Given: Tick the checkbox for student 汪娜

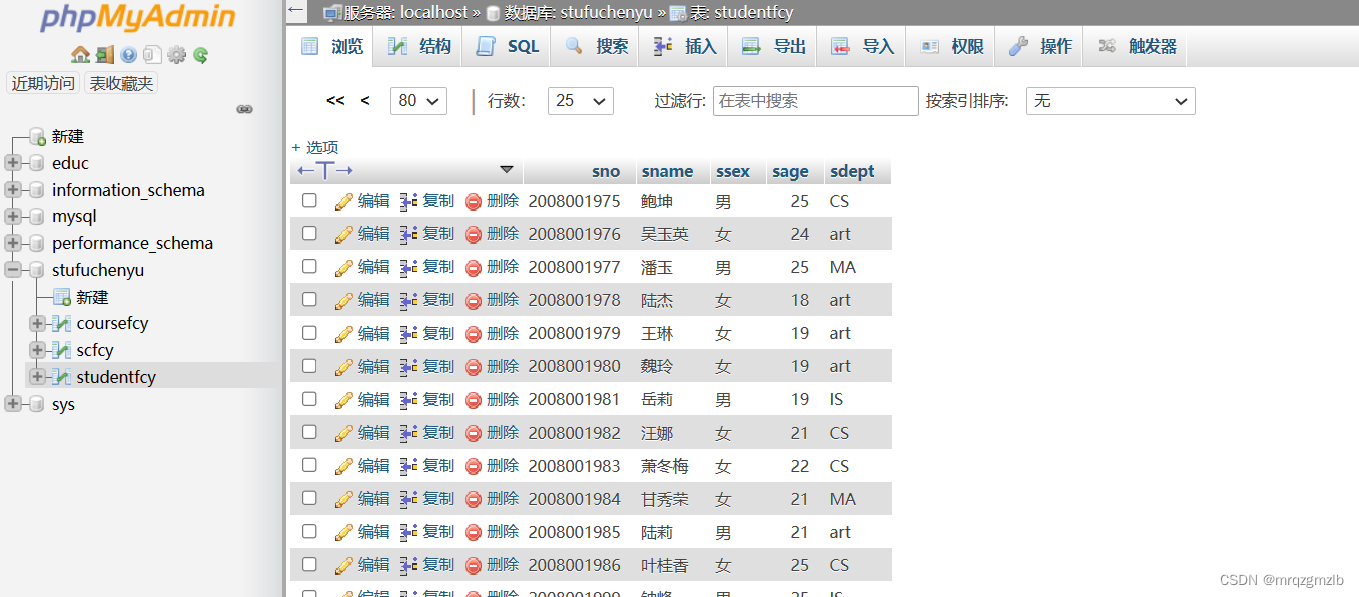Looking at the screenshot, I should [x=308, y=432].
